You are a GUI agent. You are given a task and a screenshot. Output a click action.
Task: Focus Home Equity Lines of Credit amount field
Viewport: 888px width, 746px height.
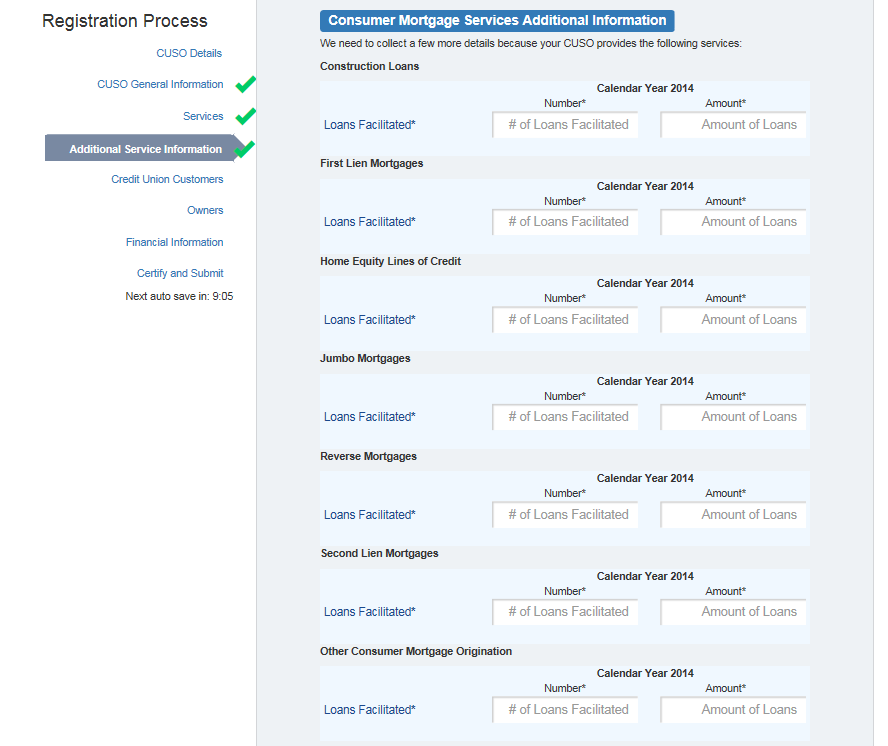pyautogui.click(x=733, y=319)
